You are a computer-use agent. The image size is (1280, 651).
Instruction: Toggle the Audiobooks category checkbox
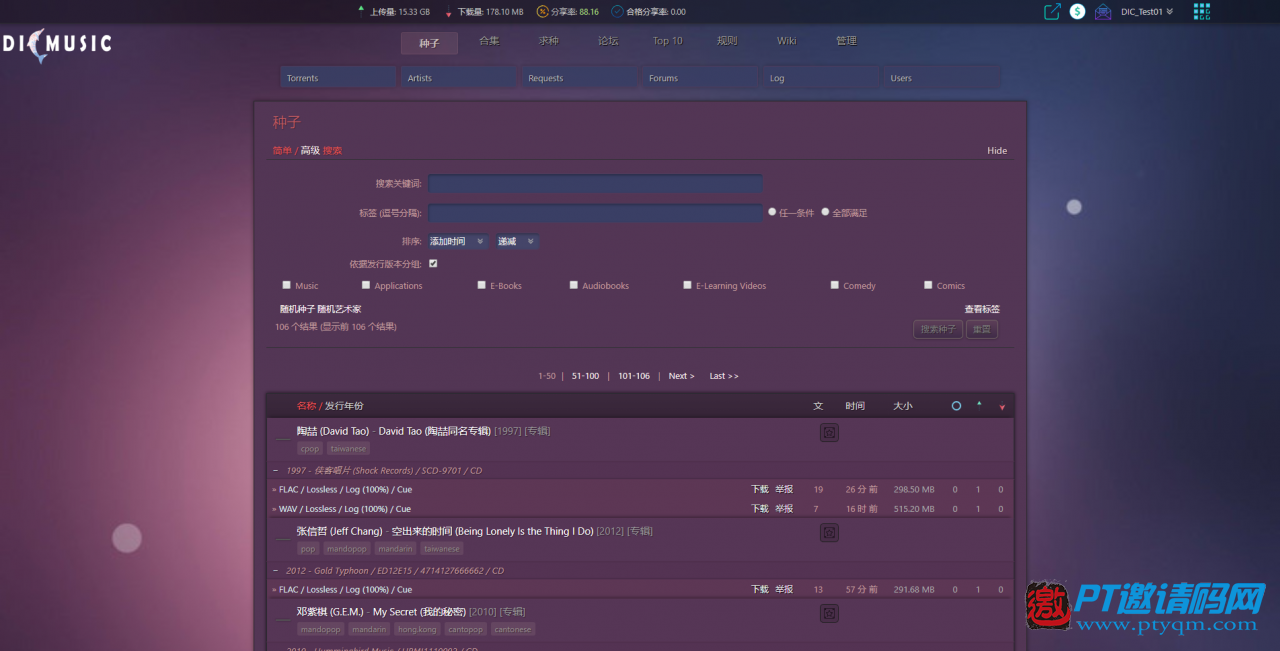pyautogui.click(x=574, y=285)
